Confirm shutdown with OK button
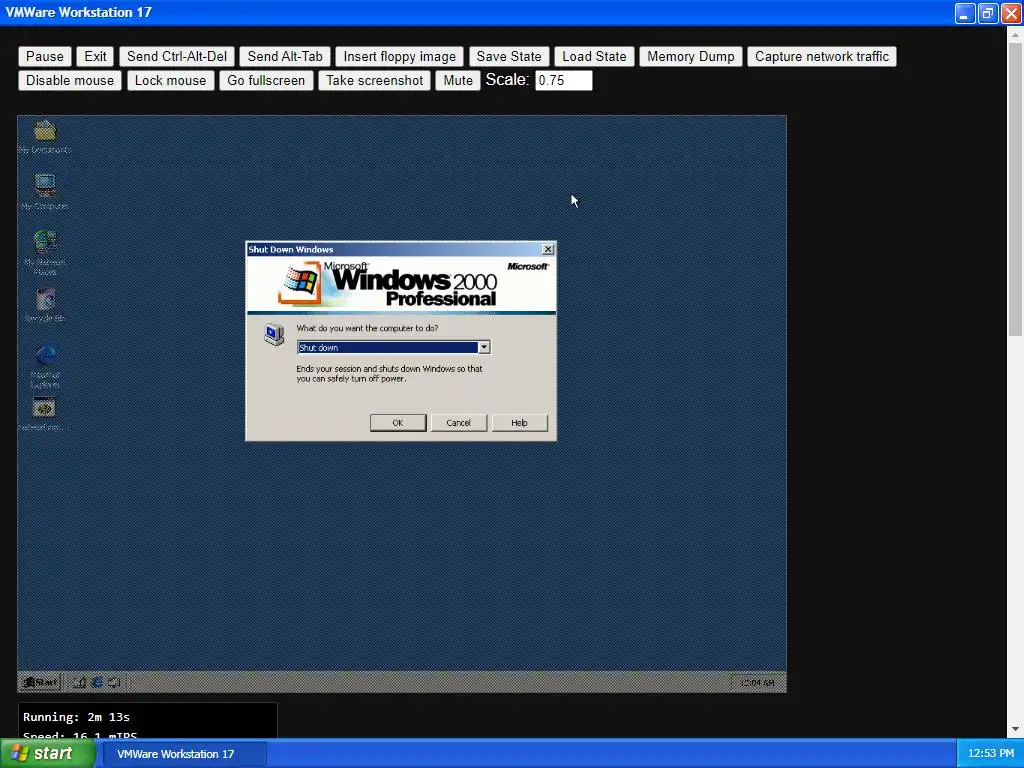1024x768 pixels. click(398, 423)
